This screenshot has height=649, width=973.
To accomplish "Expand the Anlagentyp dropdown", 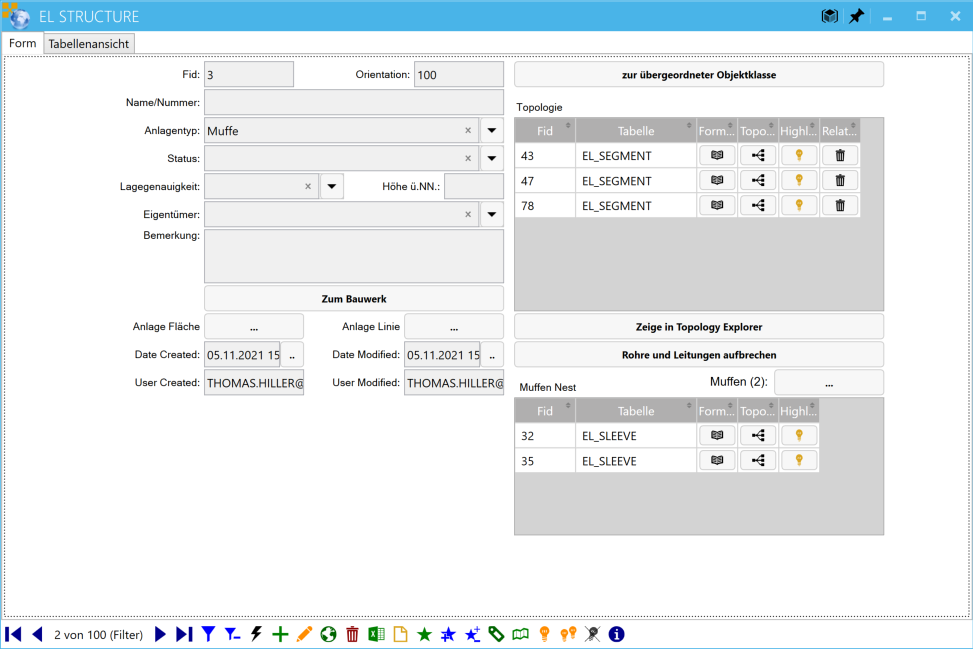I will (492, 131).
